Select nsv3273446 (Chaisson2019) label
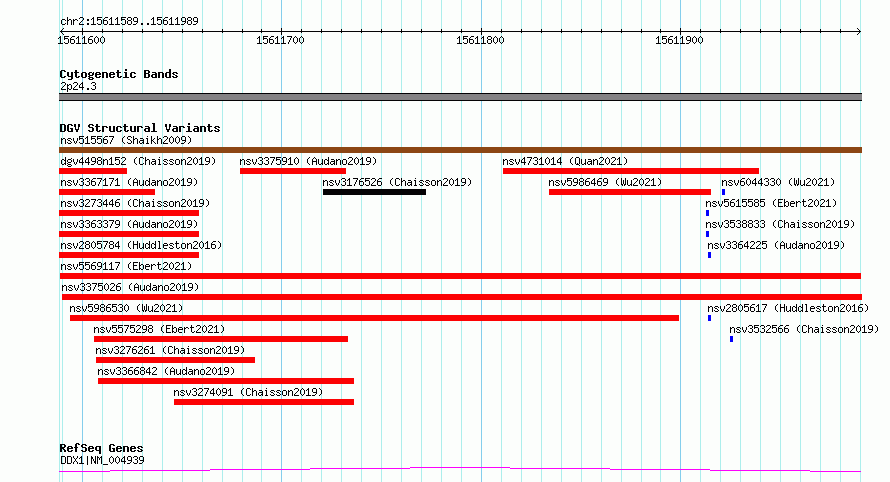The width and height of the screenshot is (890, 482). point(135,203)
